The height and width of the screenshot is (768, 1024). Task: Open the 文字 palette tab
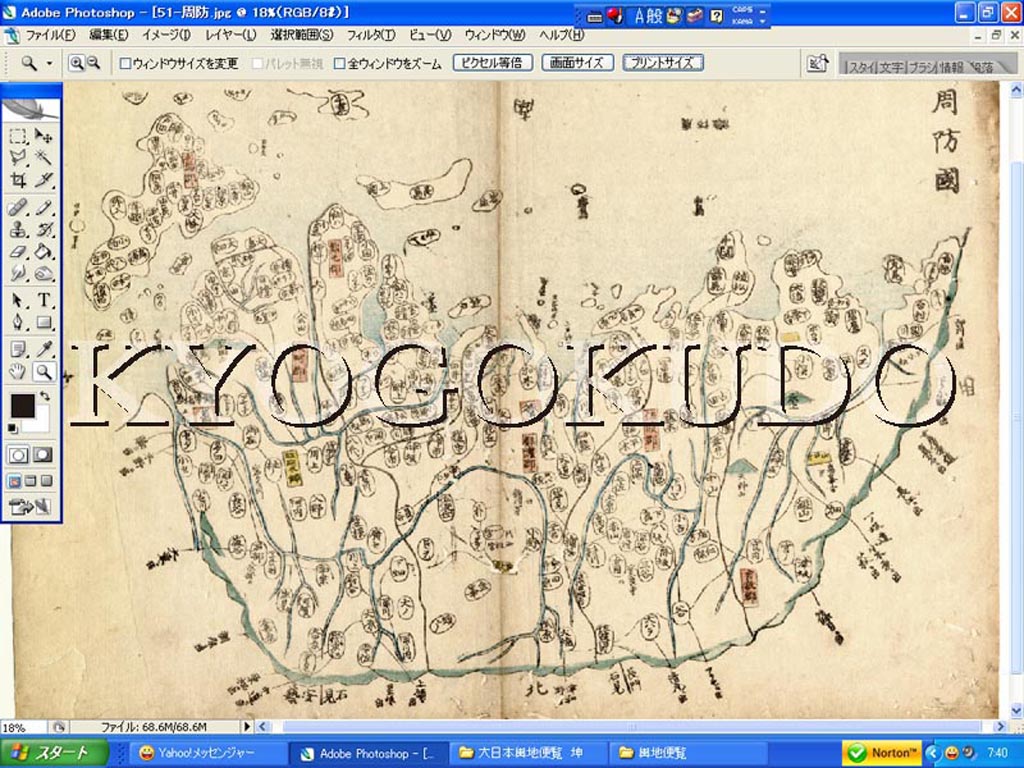(891, 67)
